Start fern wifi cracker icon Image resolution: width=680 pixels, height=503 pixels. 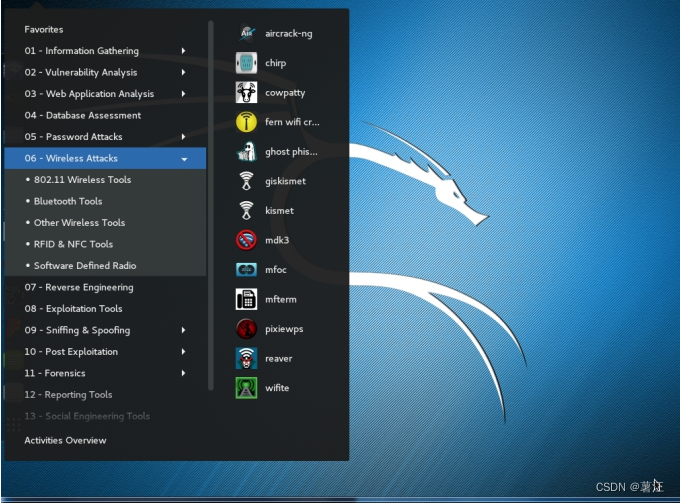click(x=246, y=122)
